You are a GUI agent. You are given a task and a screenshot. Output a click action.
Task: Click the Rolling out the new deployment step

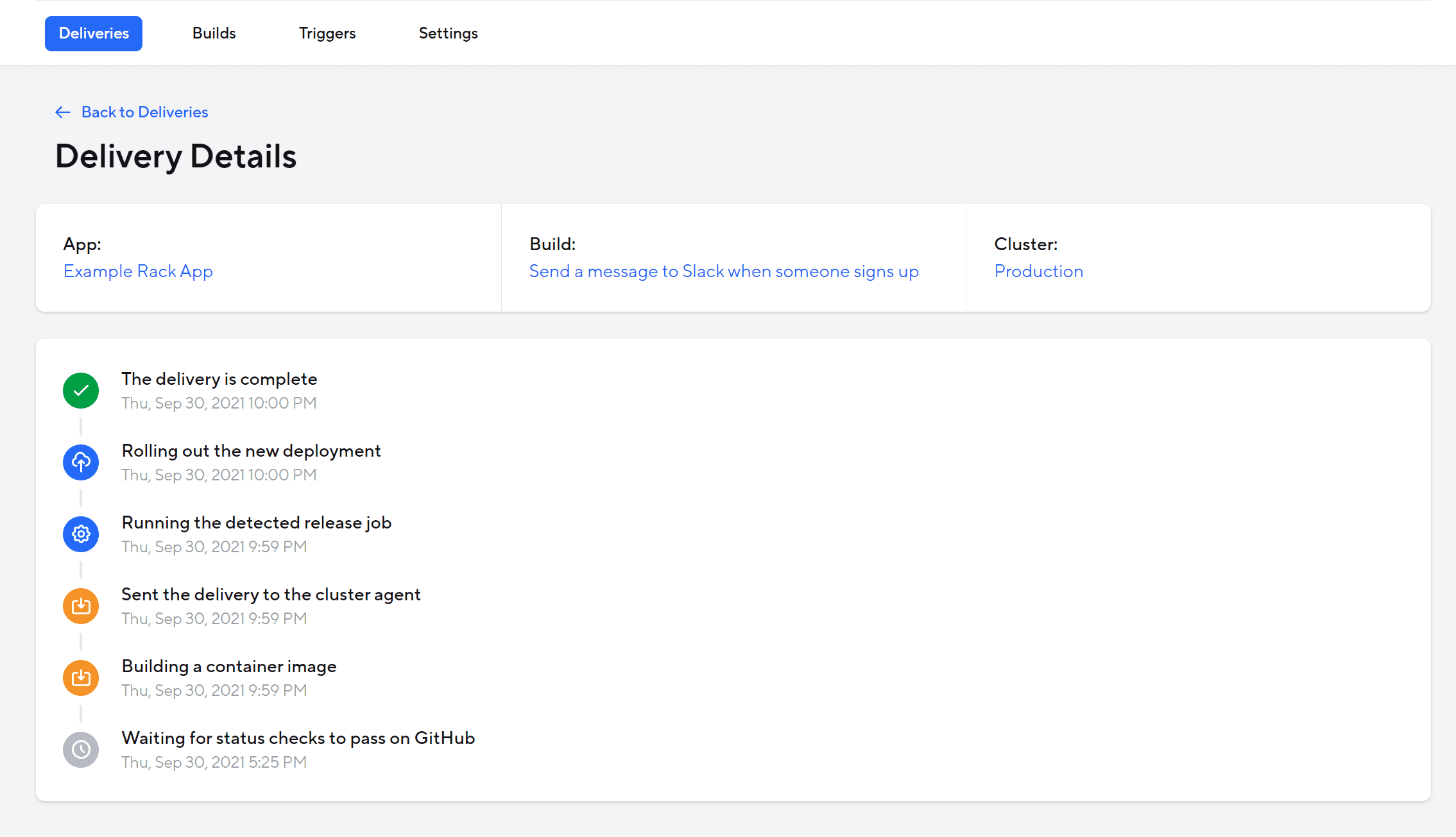[x=251, y=450]
